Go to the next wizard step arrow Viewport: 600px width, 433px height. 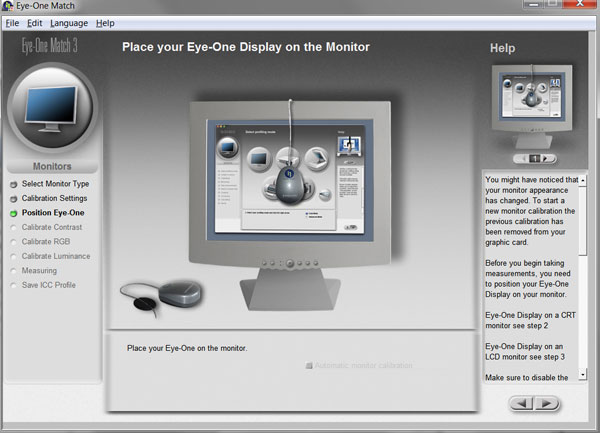[547, 403]
